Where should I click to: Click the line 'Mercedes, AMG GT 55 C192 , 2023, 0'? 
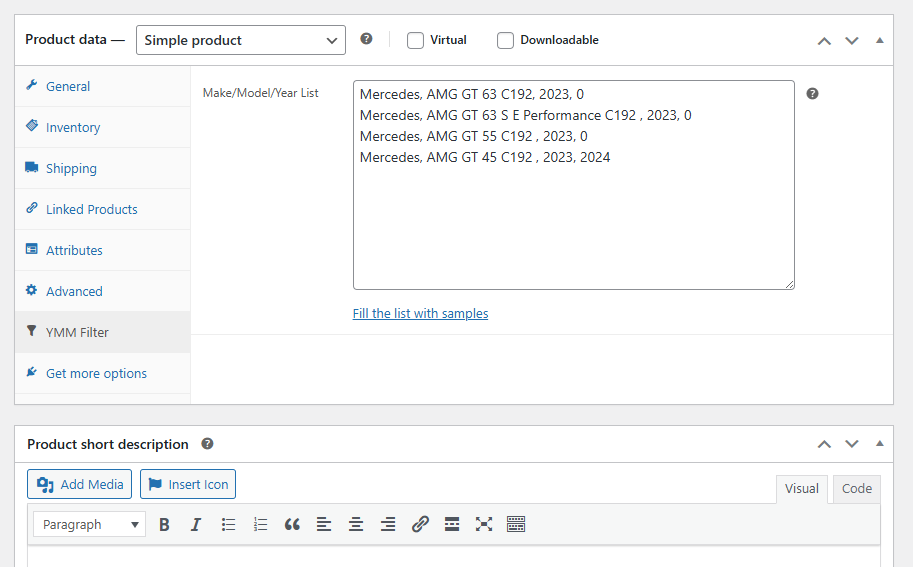473,136
